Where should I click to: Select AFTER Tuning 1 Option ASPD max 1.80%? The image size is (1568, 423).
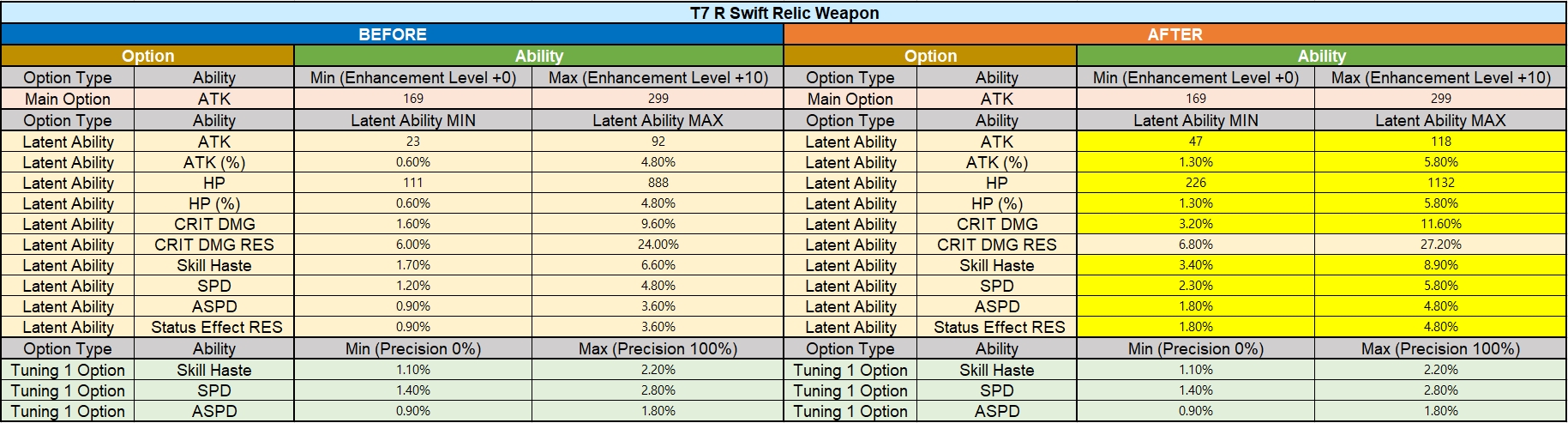pos(1440,411)
